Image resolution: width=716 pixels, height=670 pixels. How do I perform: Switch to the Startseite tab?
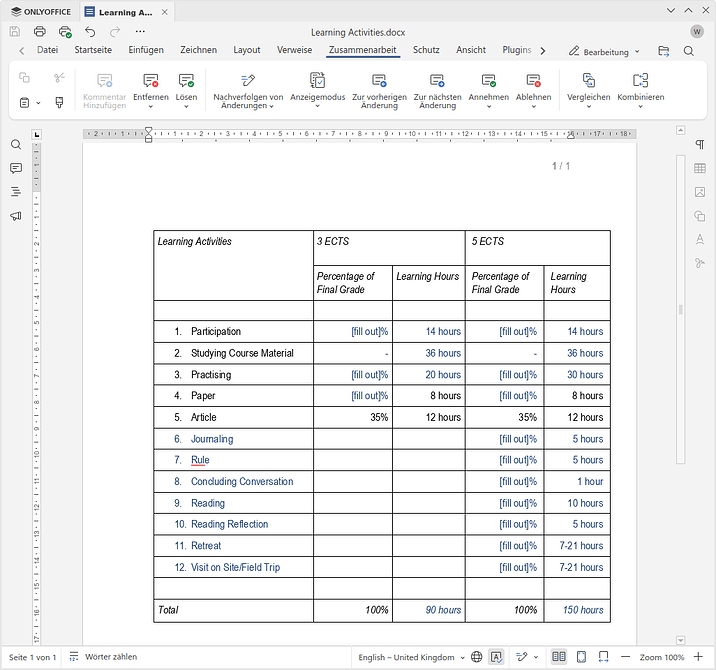[93, 50]
